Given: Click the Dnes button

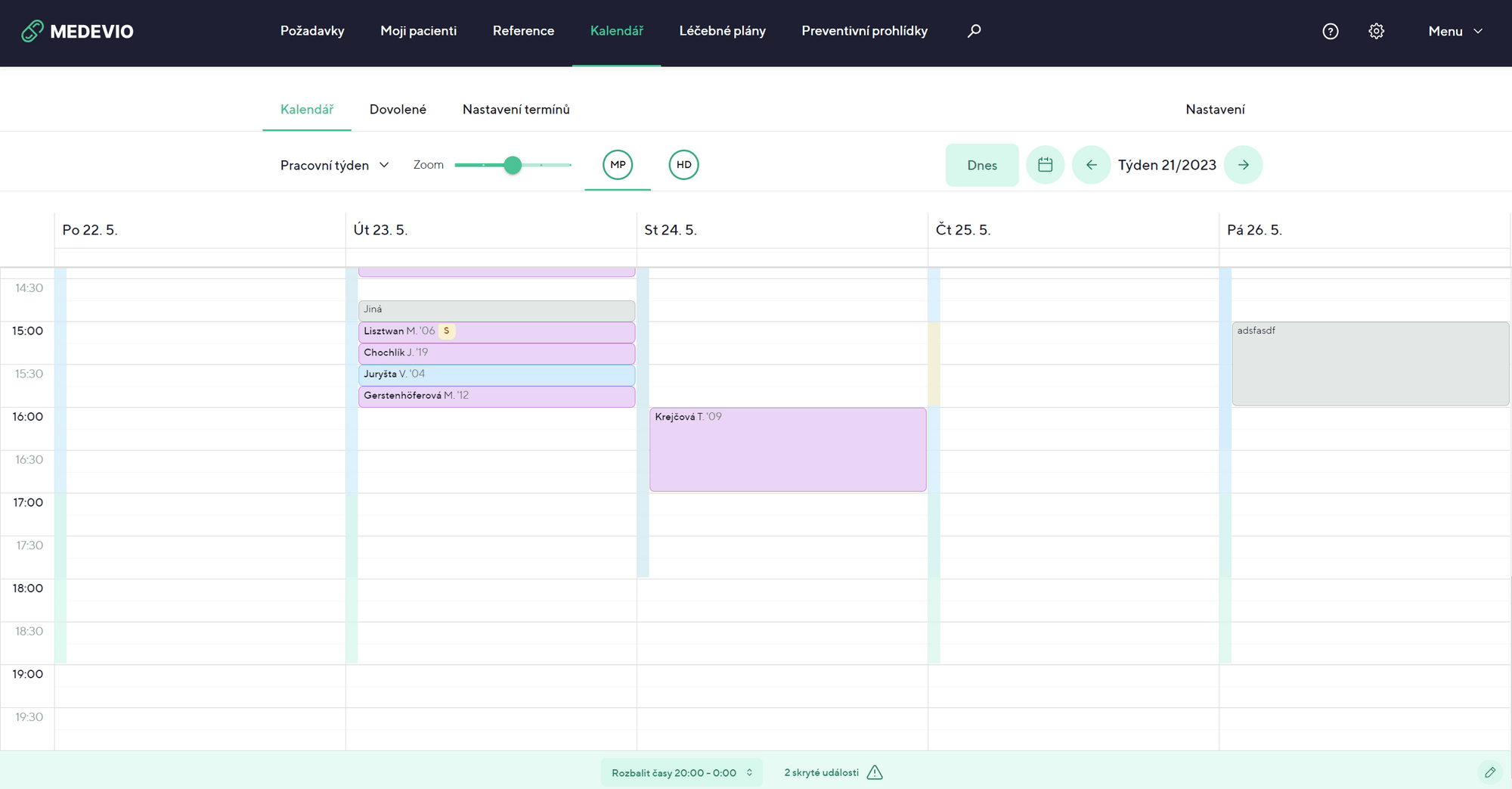Looking at the screenshot, I should (981, 165).
